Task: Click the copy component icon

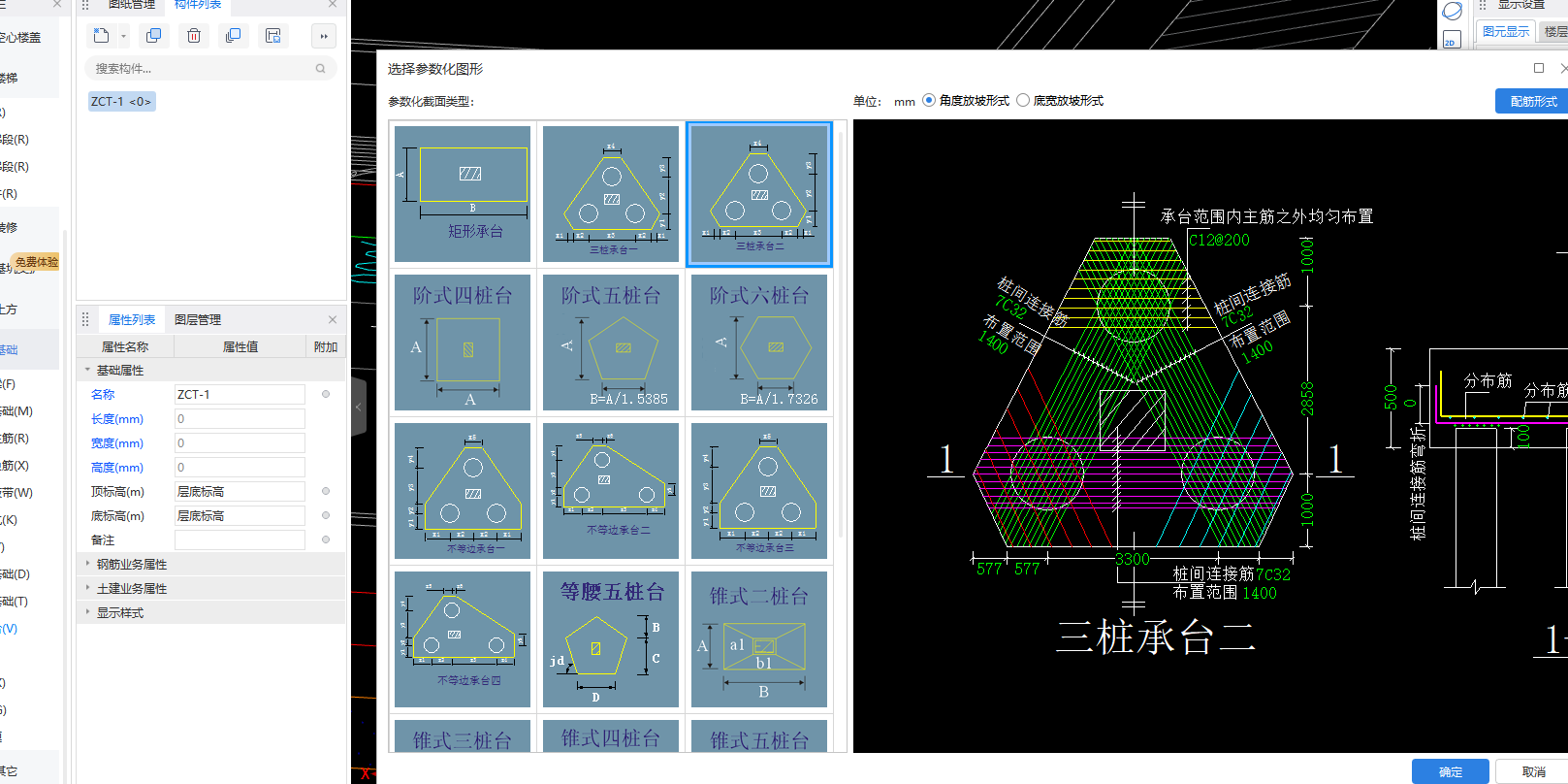Action: (153, 36)
